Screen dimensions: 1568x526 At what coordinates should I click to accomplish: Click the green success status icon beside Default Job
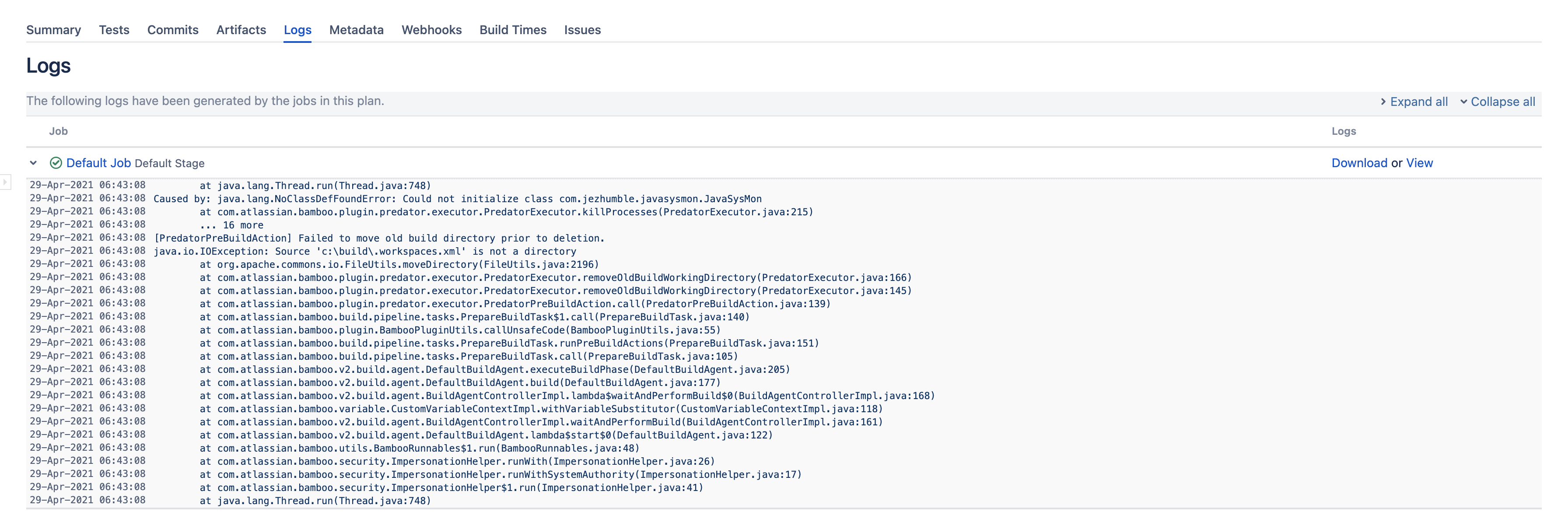[x=56, y=162]
